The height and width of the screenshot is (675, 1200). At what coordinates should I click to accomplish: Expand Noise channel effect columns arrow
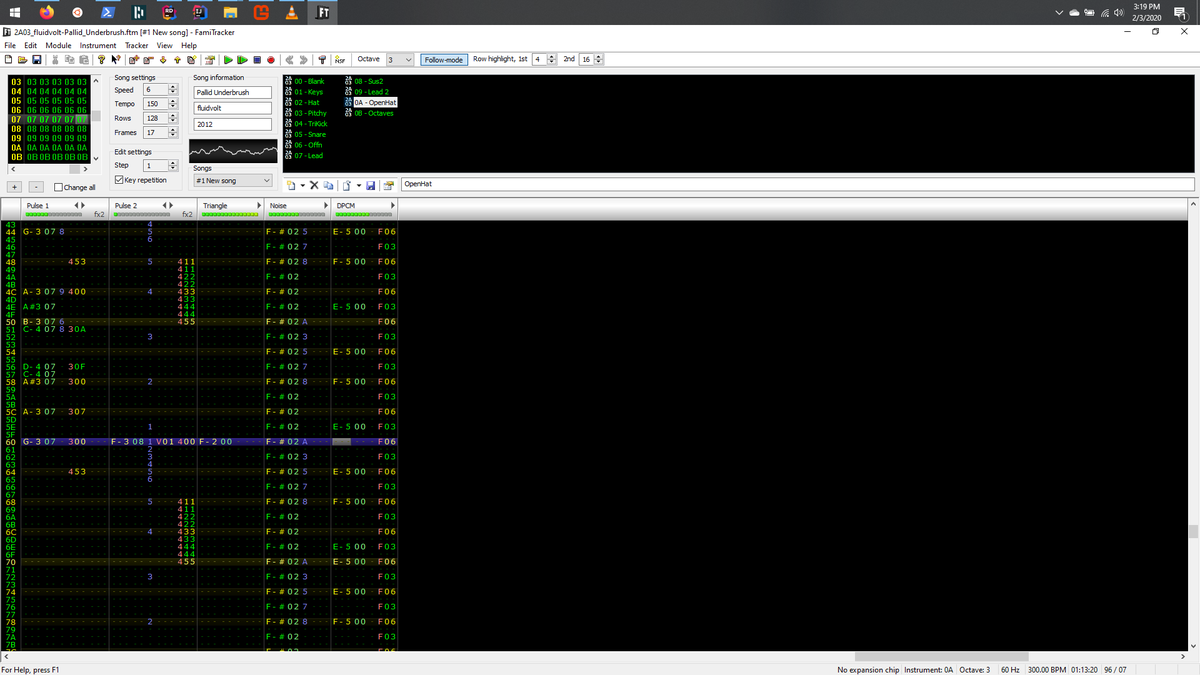coord(326,206)
